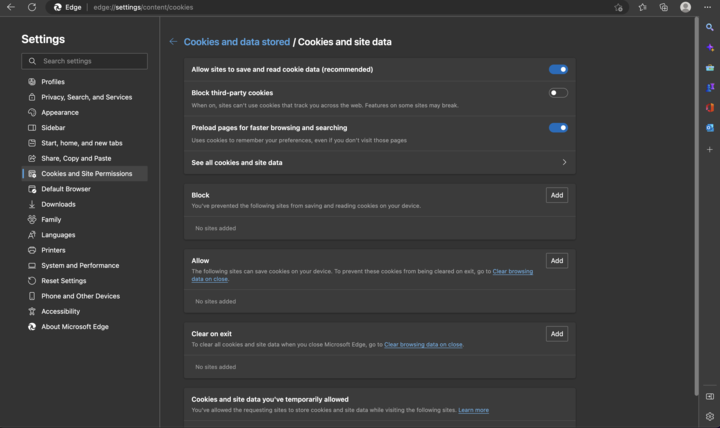This screenshot has width=720, height=428.
Task: Open the Microsoft 365 sidebar icon
Action: [x=710, y=107]
